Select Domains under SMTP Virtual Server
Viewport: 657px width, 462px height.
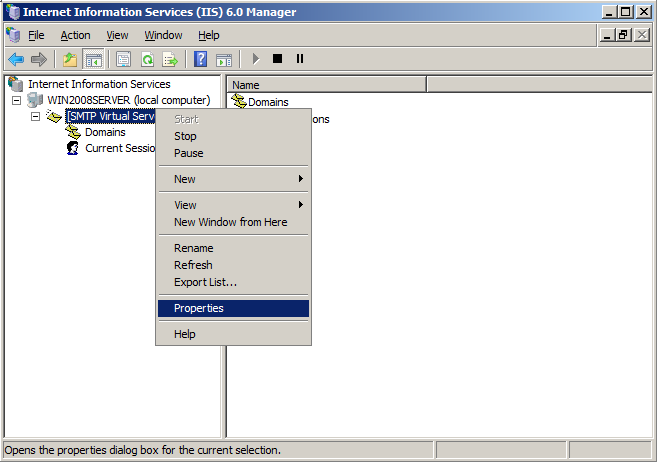[105, 132]
